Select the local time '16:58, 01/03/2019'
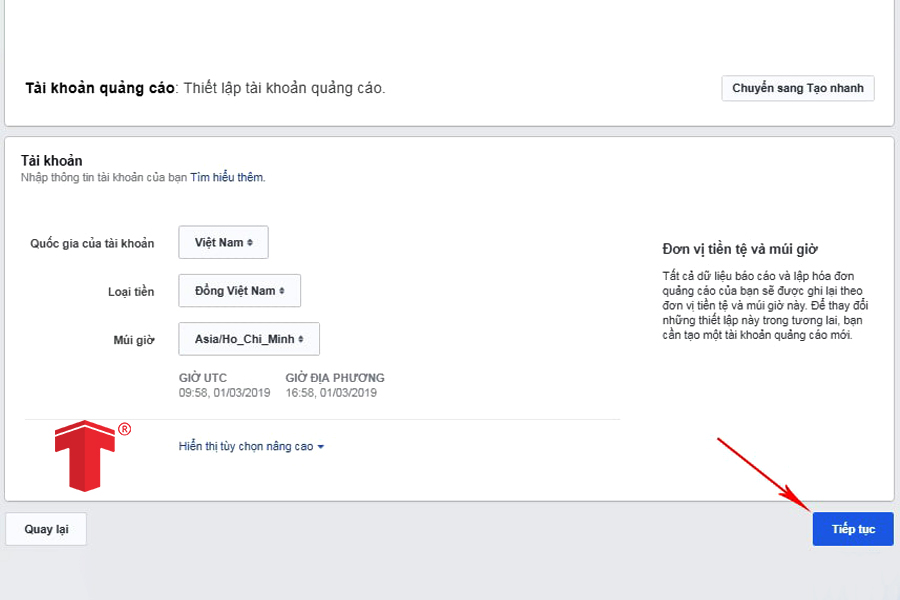Viewport: 900px width, 600px height. [x=331, y=393]
